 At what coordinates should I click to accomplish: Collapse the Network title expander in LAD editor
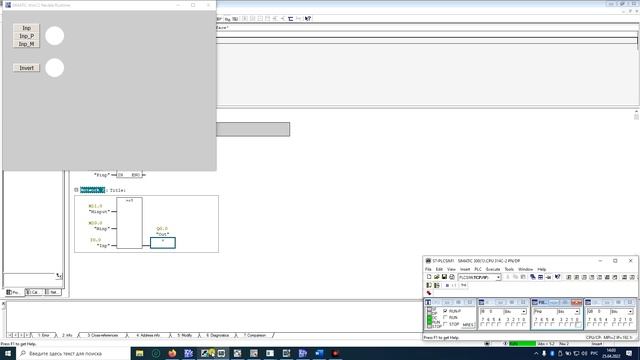point(76,190)
